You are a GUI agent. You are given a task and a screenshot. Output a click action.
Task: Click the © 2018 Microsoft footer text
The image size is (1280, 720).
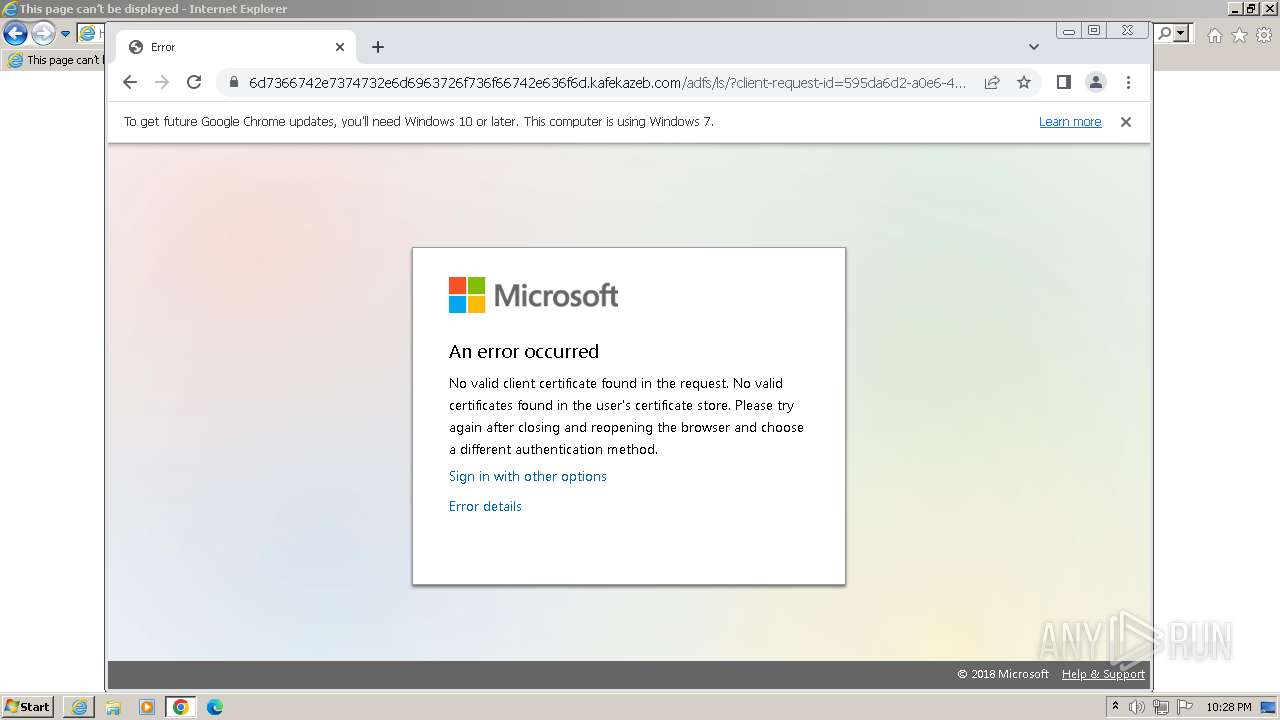point(1003,674)
